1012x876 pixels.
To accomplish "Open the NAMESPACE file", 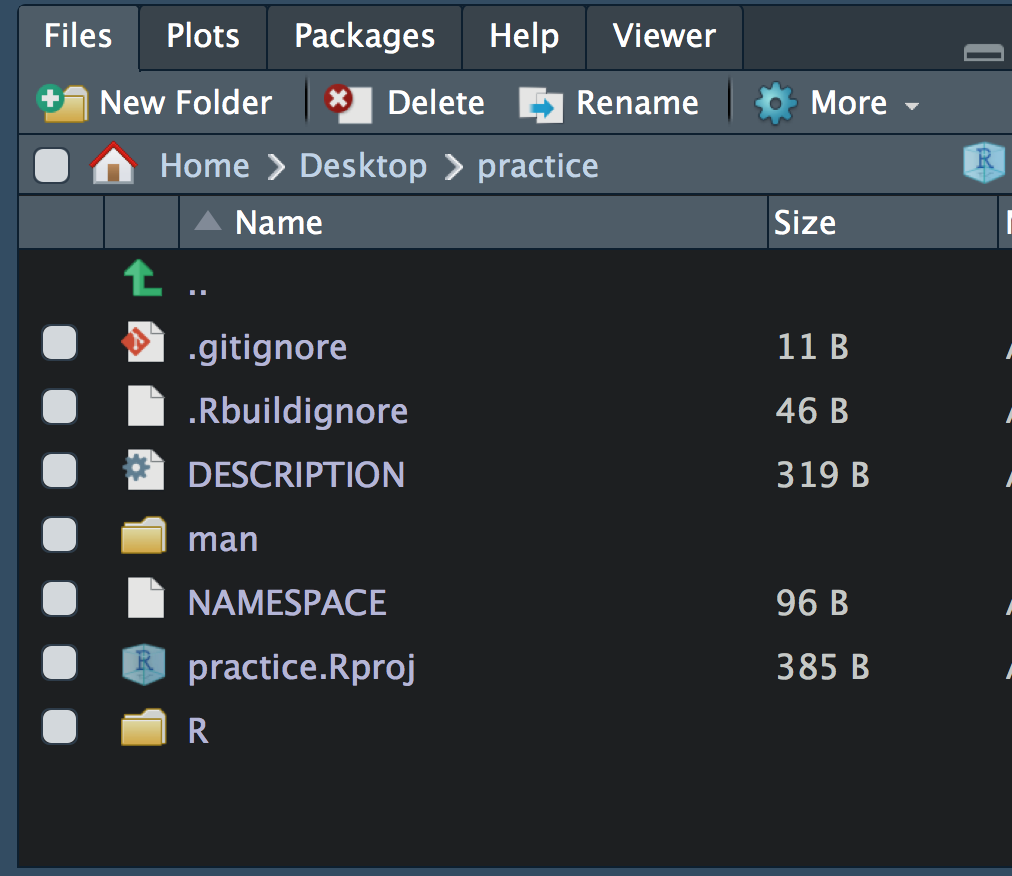I will [x=287, y=603].
